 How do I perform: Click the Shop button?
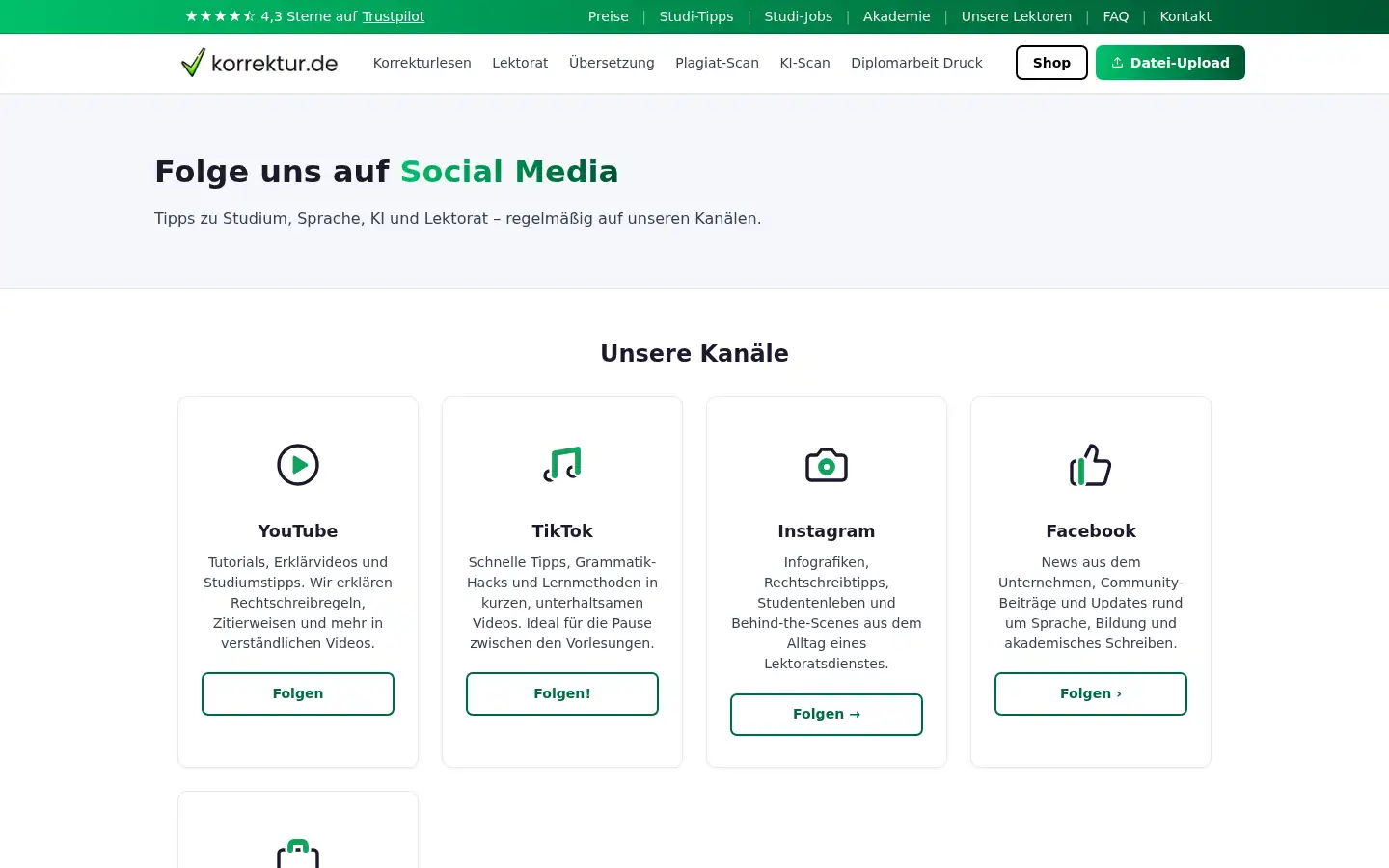tap(1051, 63)
